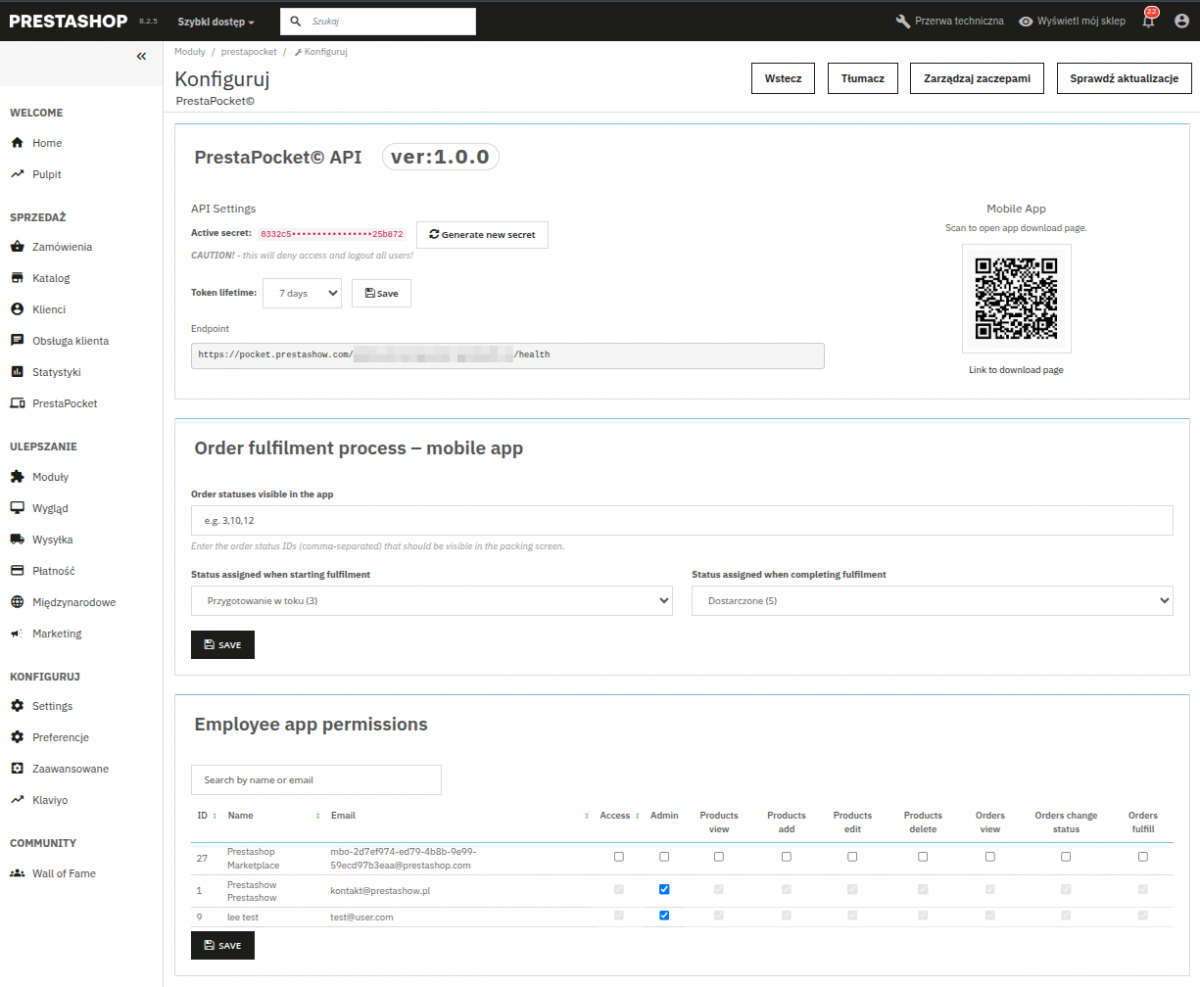Click the Klienci person icon
The width and height of the screenshot is (1200, 987).
pyautogui.click(x=17, y=310)
